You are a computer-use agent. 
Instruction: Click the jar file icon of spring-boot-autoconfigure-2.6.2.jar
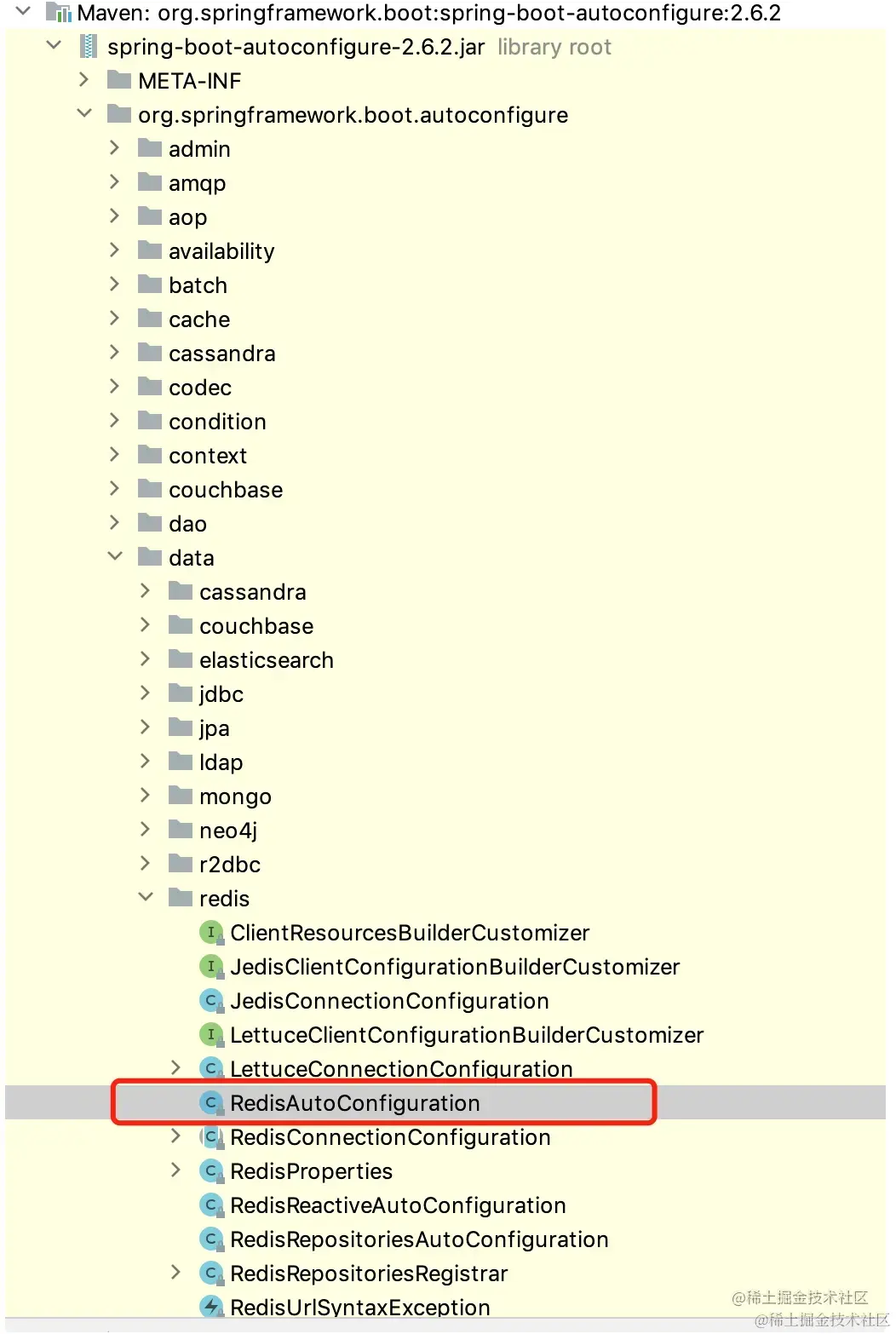point(89,47)
